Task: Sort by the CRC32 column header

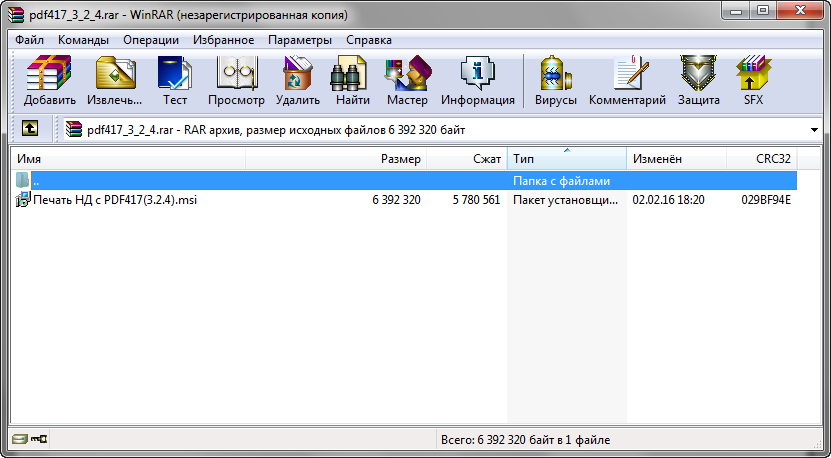Action: [762, 159]
